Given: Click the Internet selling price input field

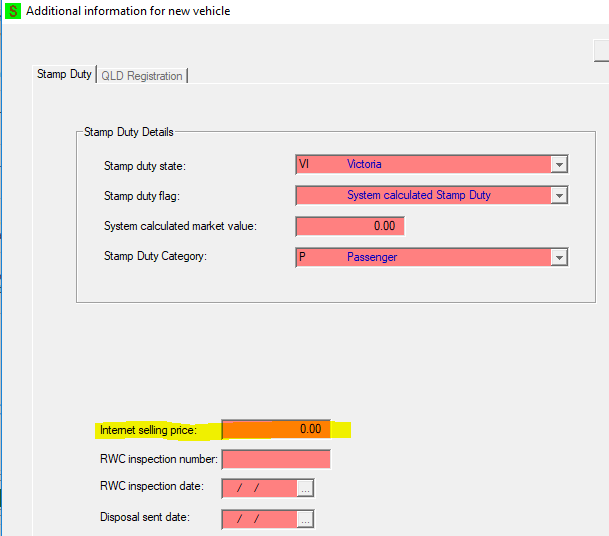Looking at the screenshot, I should 276,429.
